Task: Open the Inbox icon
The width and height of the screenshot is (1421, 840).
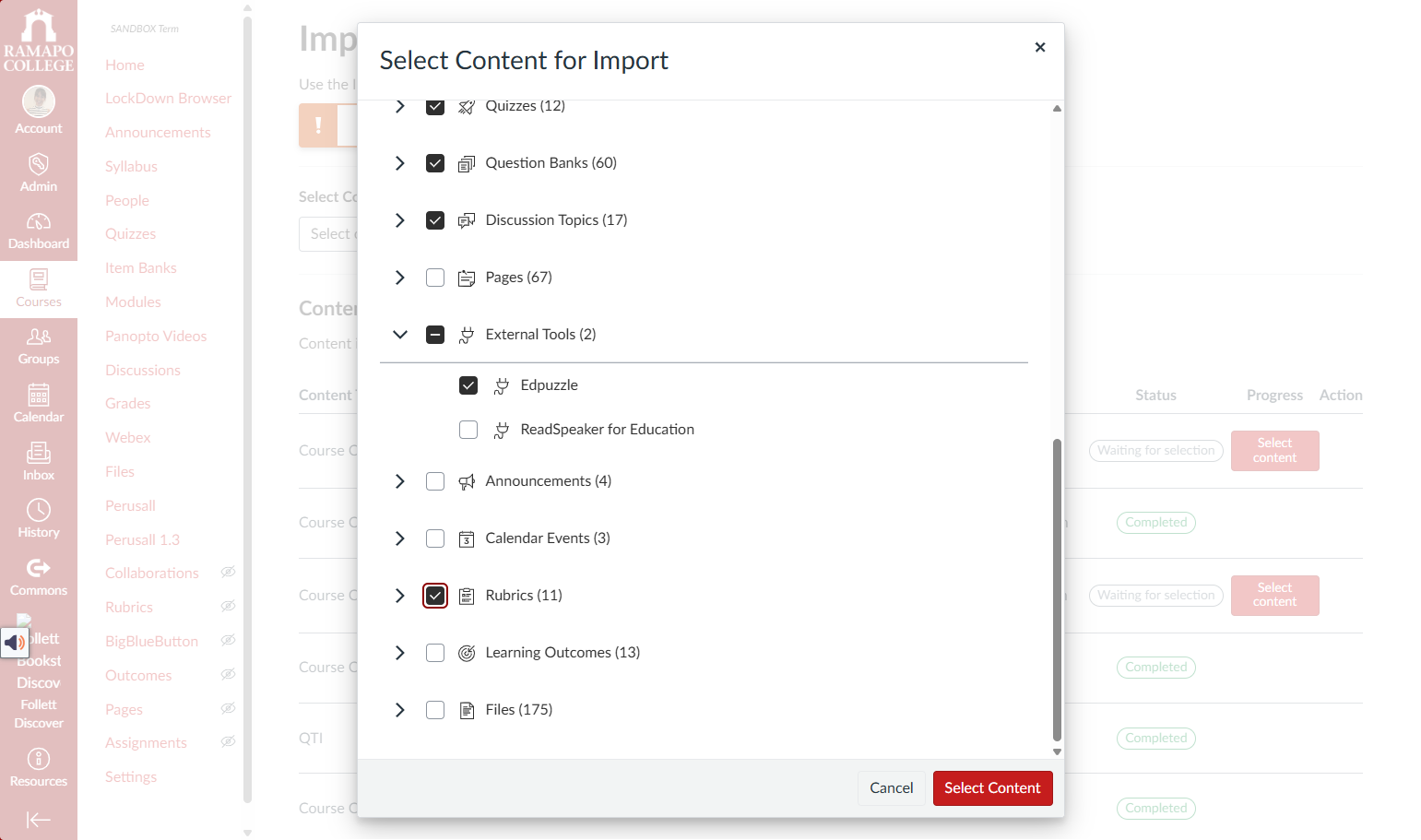Action: pos(39,453)
